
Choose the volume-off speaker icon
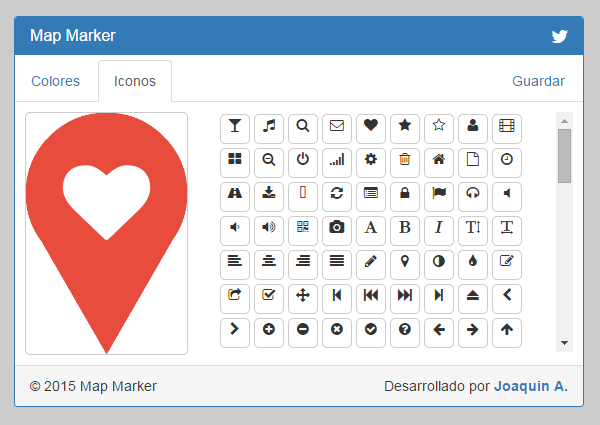[507, 197]
